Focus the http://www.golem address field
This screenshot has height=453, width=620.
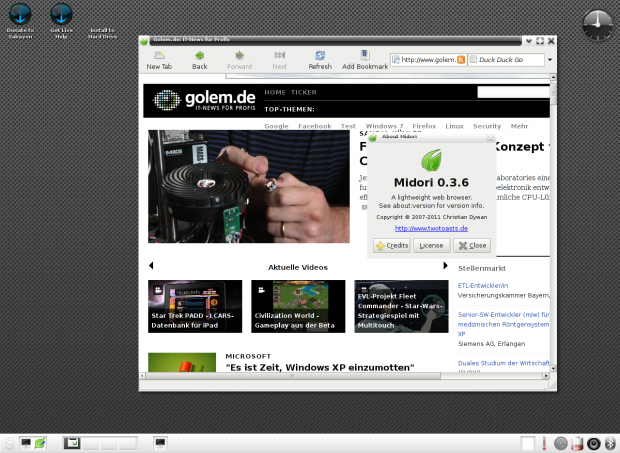point(428,60)
